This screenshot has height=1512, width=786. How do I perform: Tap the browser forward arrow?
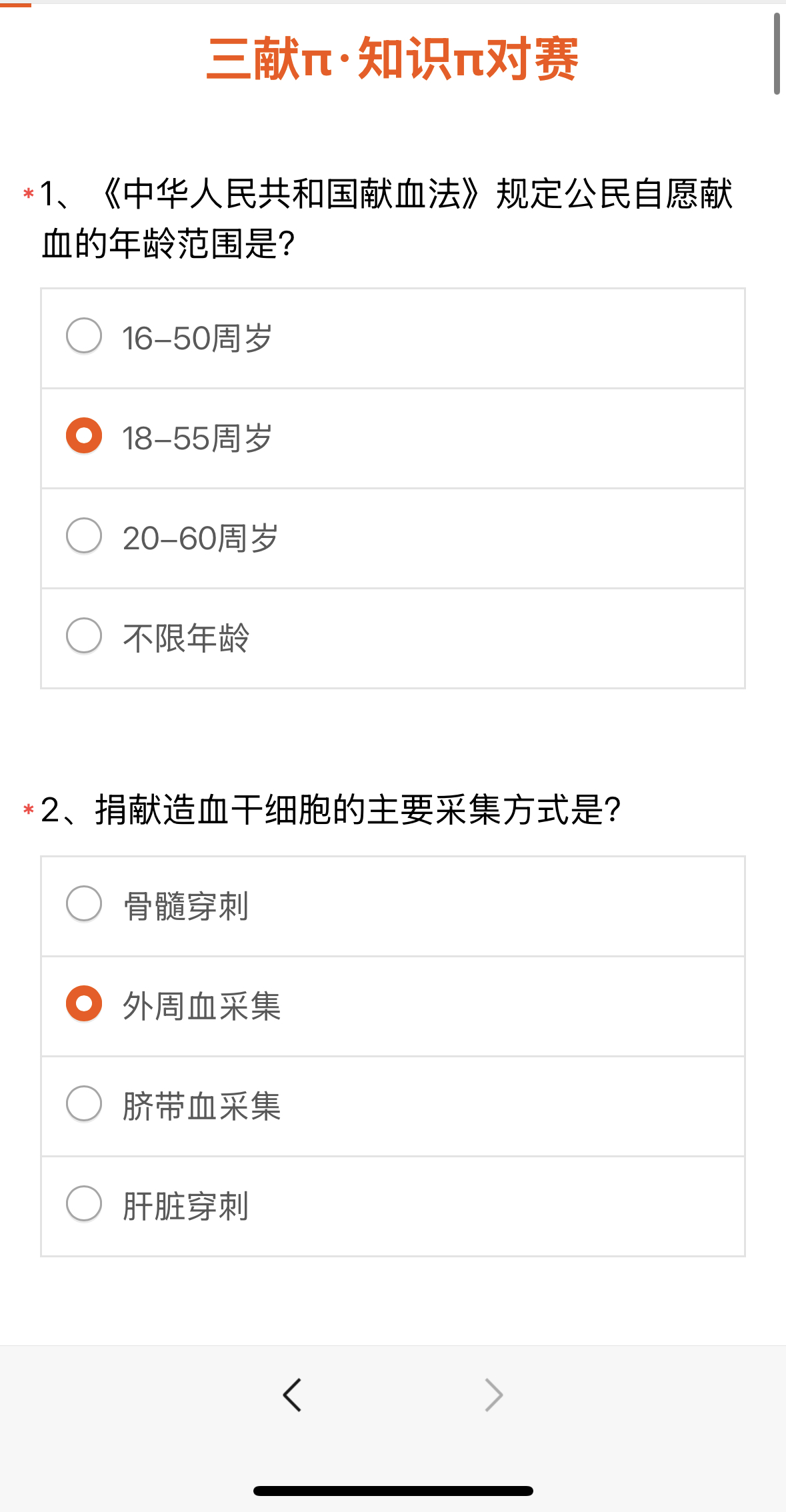pyautogui.click(x=493, y=1395)
